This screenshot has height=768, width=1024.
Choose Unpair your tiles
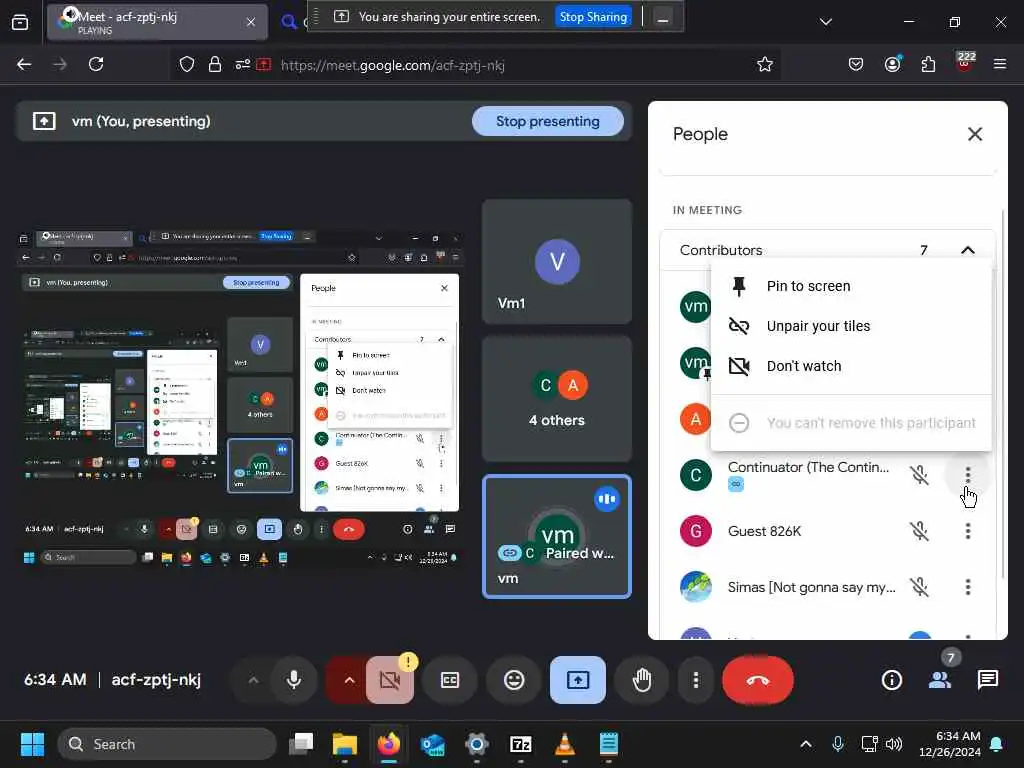pyautogui.click(x=851, y=326)
